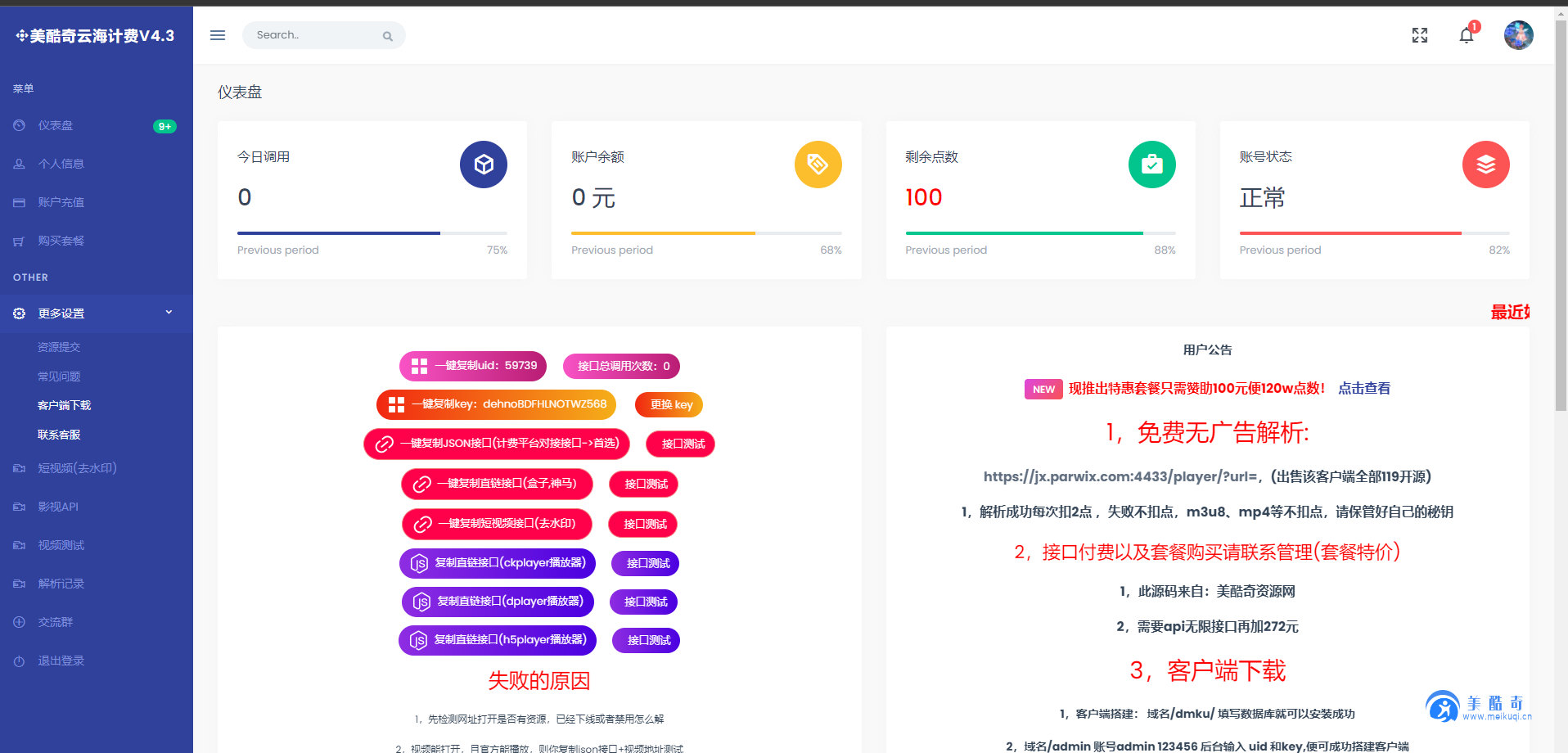Open 仪表盘 in the sidebar
Screen dimensions: 1568x753
point(97,125)
